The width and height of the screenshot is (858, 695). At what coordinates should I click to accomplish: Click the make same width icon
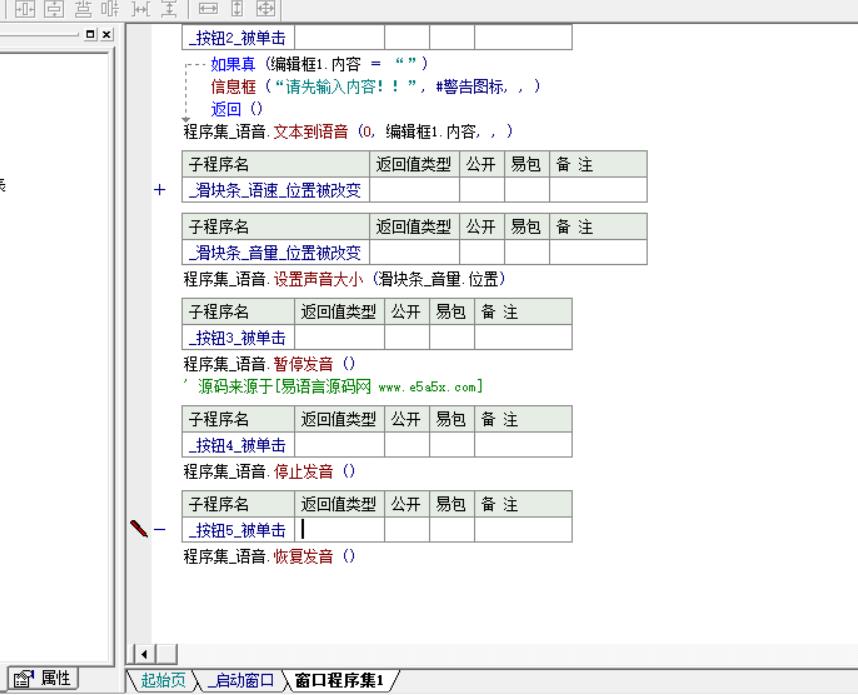pos(208,8)
